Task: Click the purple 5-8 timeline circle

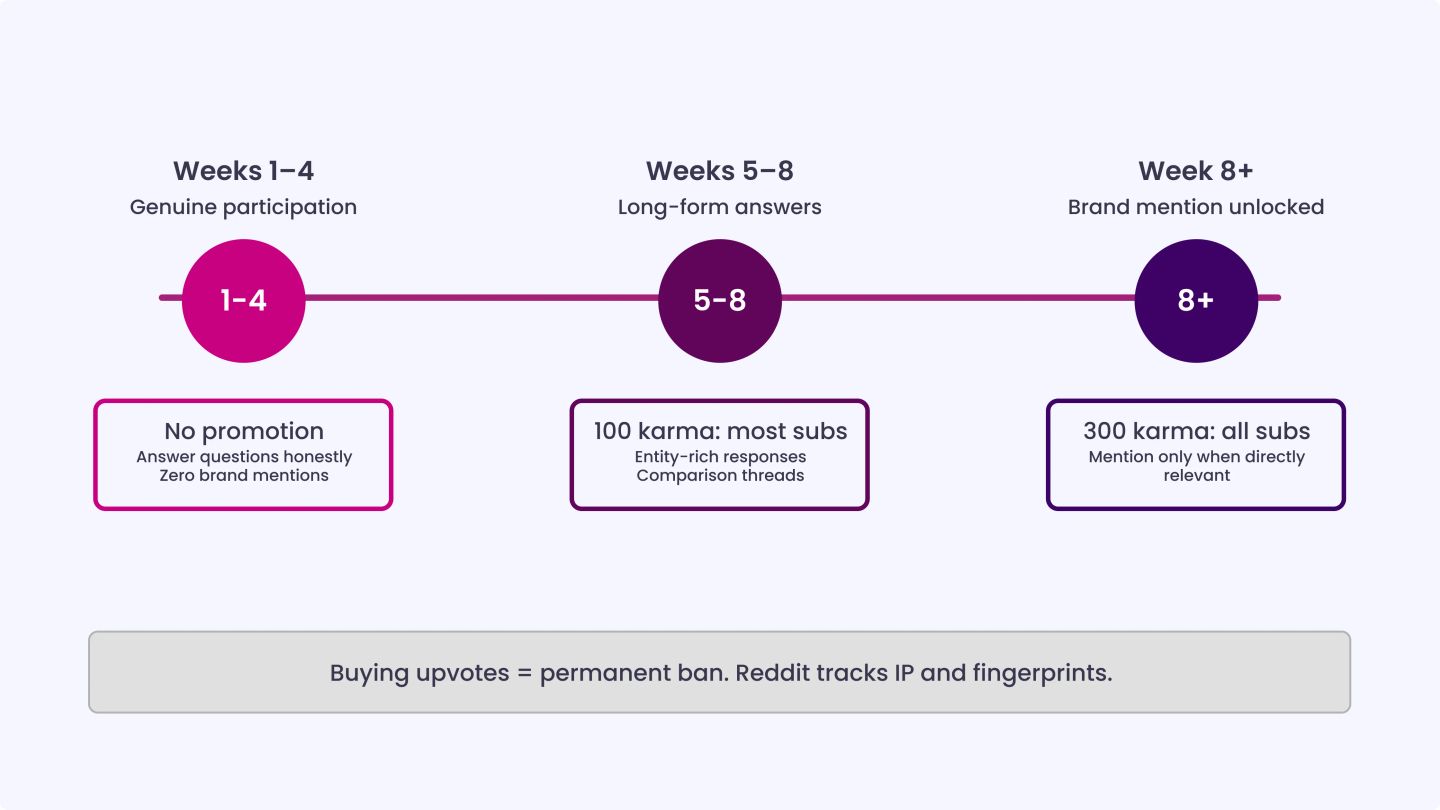Action: click(720, 298)
